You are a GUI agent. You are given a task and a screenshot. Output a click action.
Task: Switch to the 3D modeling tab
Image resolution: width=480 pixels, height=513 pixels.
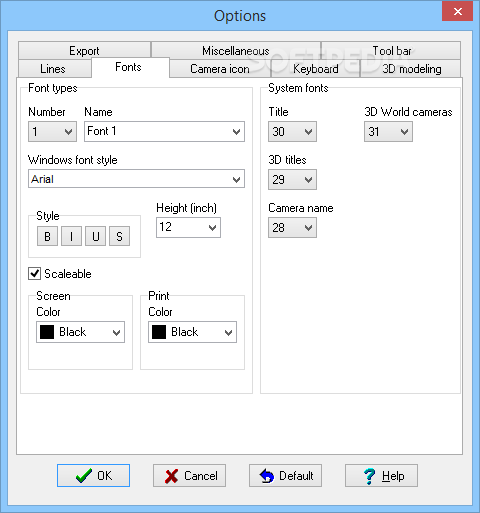point(411,69)
